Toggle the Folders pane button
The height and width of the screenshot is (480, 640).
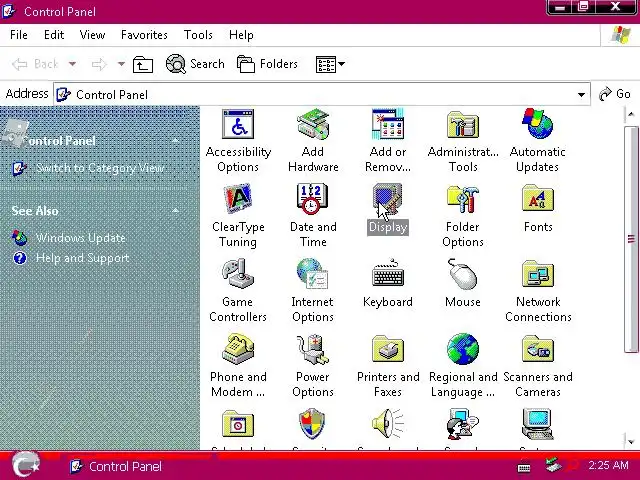click(x=267, y=64)
